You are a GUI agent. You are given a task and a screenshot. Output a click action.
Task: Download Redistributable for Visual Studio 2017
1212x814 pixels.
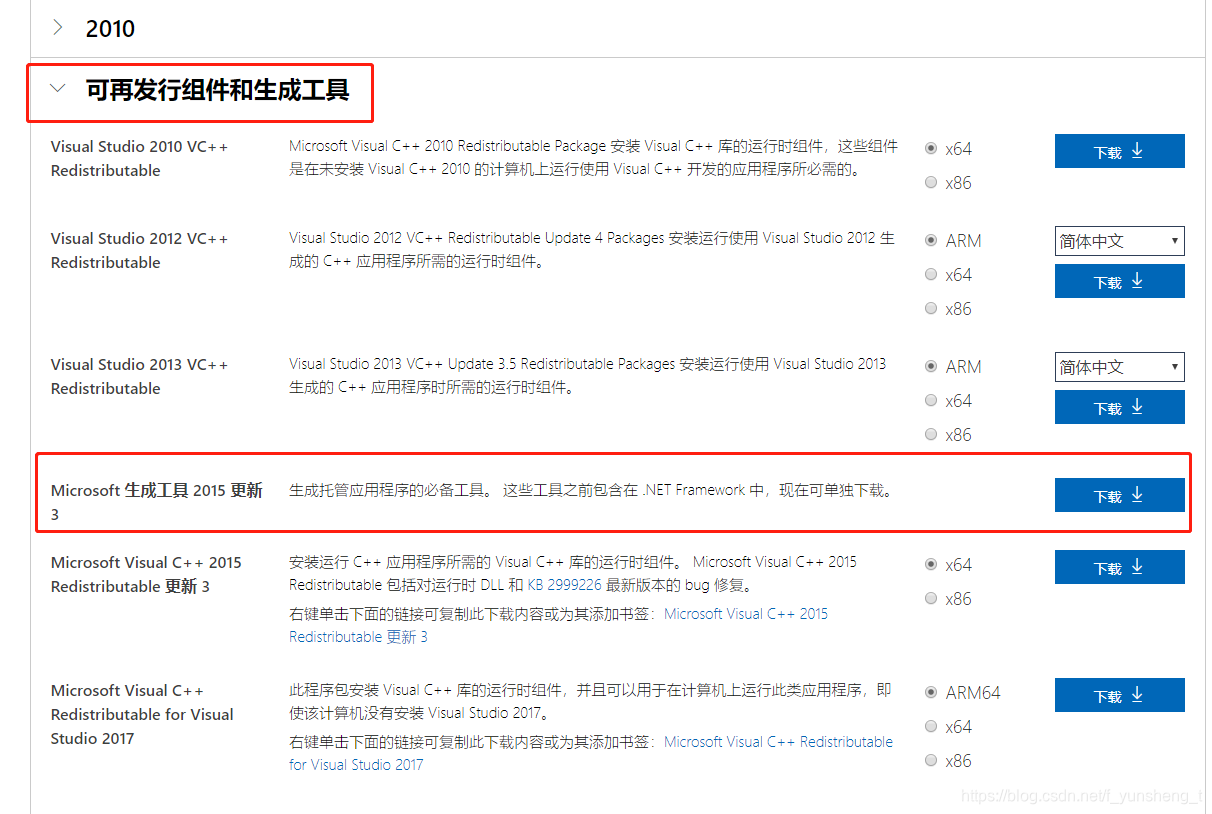click(1120, 695)
